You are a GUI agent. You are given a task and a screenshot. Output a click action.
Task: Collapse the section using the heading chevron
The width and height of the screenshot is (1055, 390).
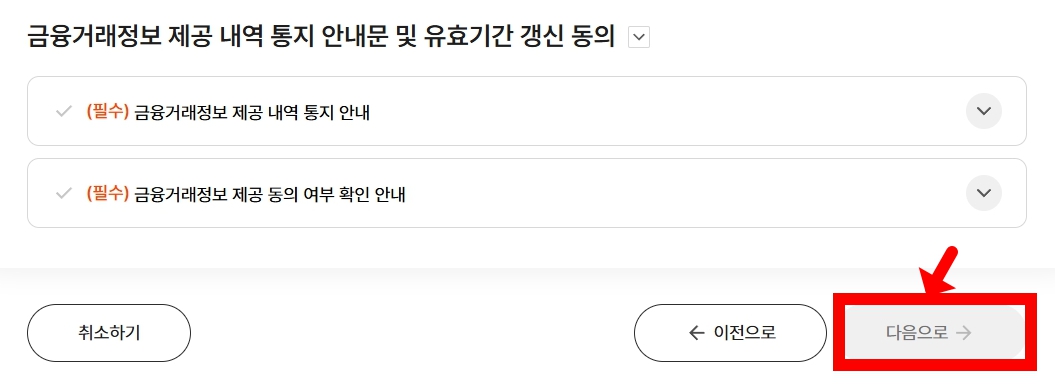639,38
